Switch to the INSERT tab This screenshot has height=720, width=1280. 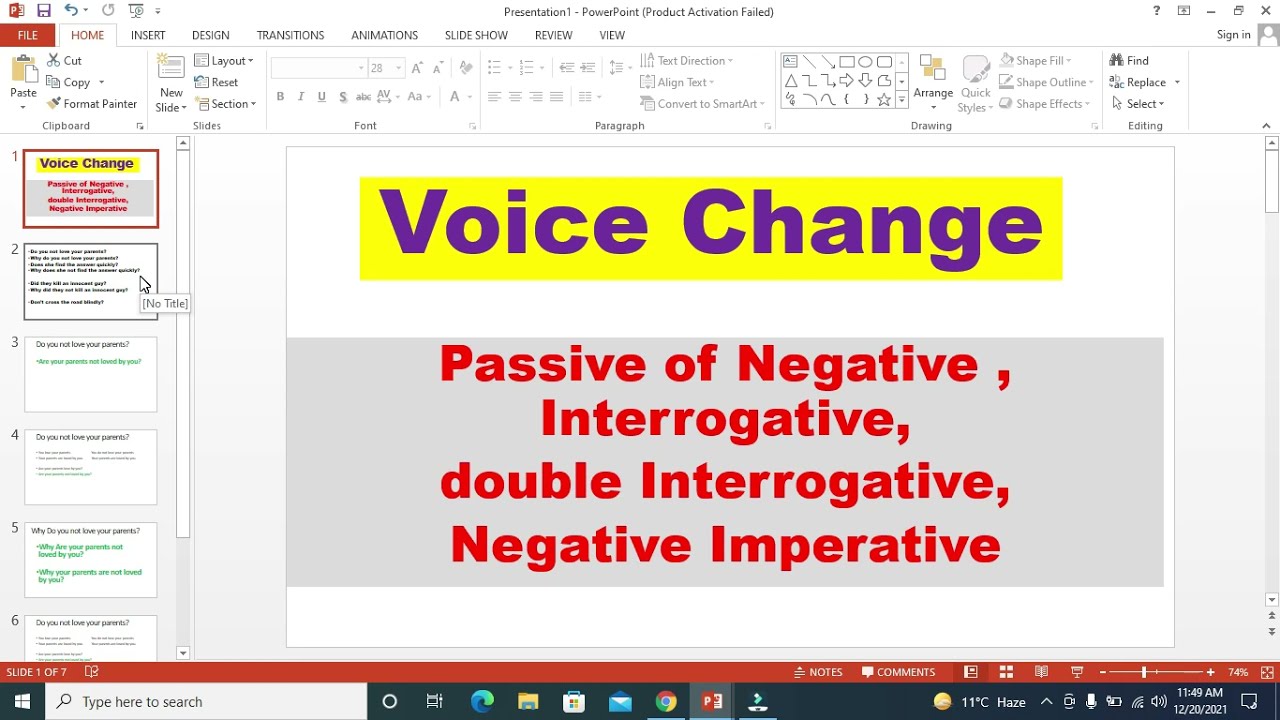pos(148,35)
